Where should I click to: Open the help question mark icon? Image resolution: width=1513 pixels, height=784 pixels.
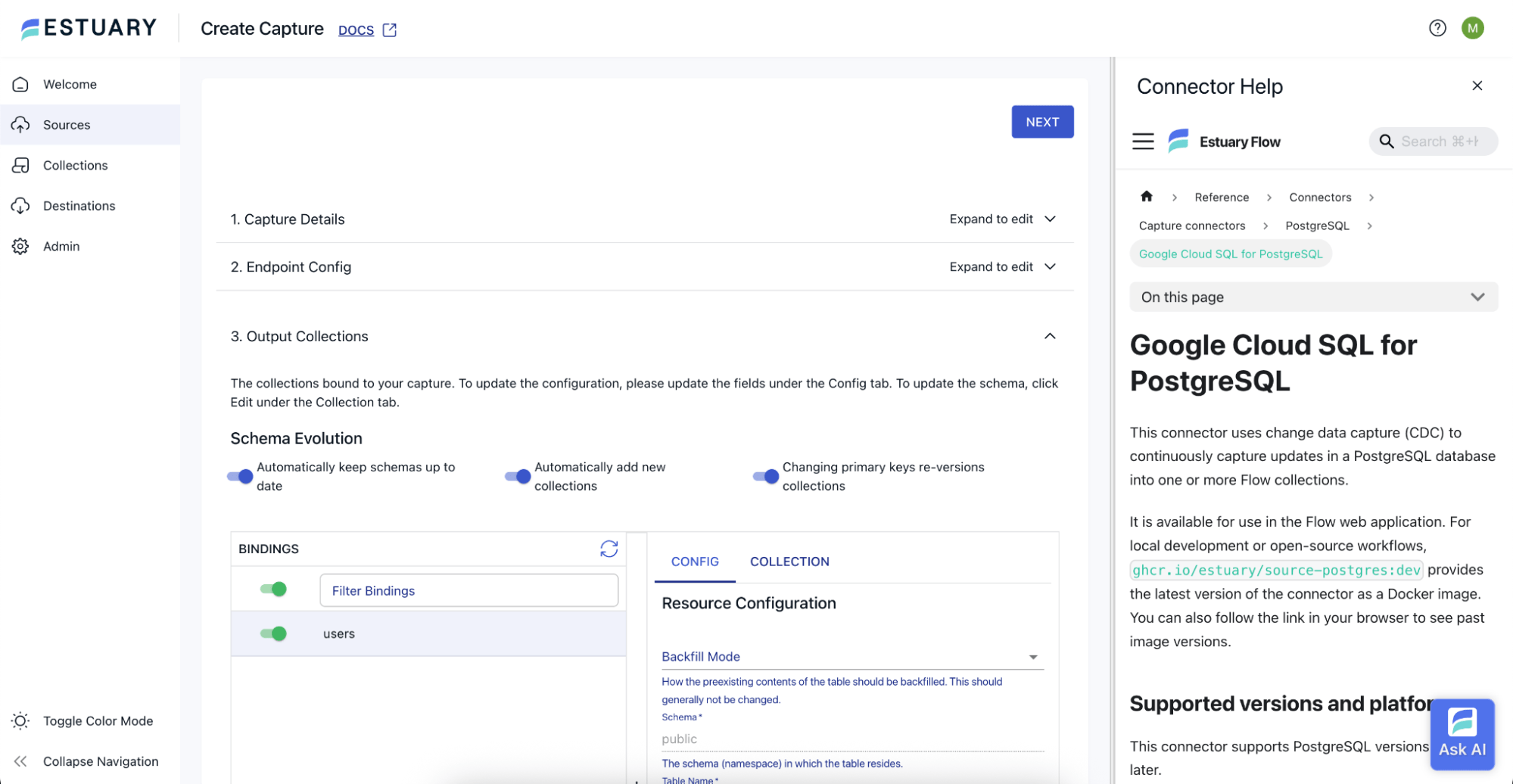point(1437,28)
